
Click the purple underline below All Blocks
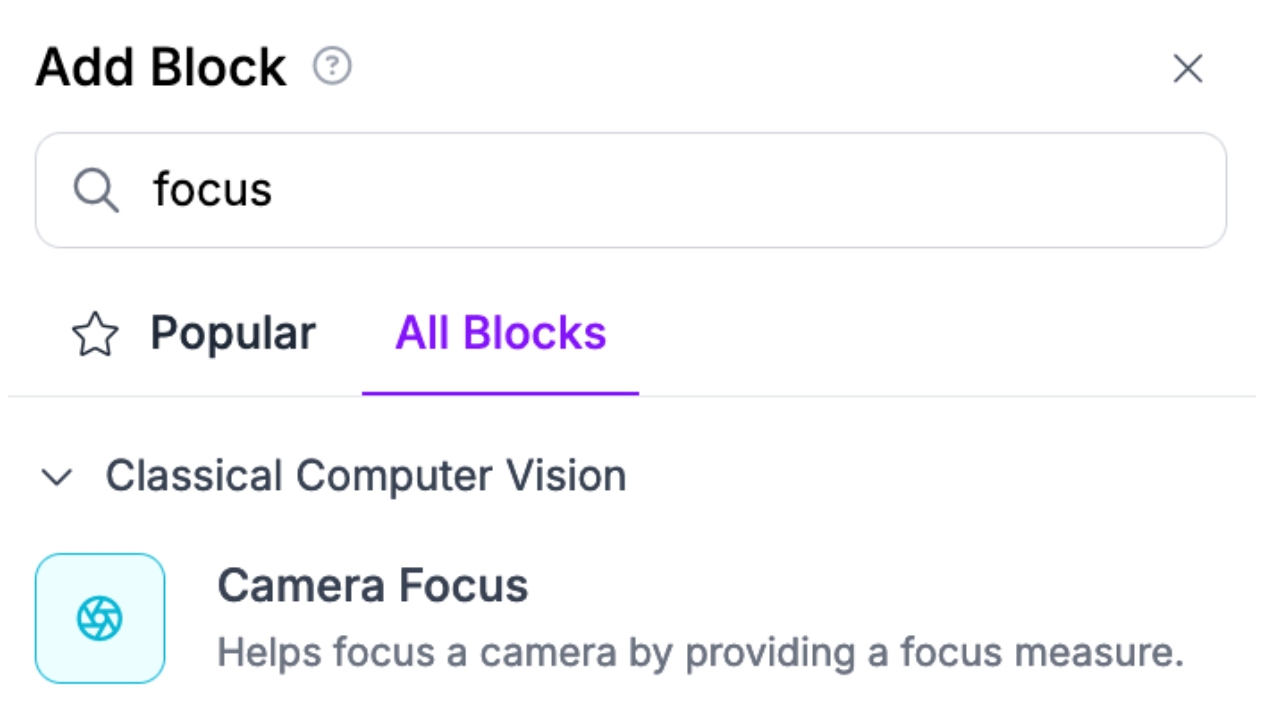[x=500, y=393]
